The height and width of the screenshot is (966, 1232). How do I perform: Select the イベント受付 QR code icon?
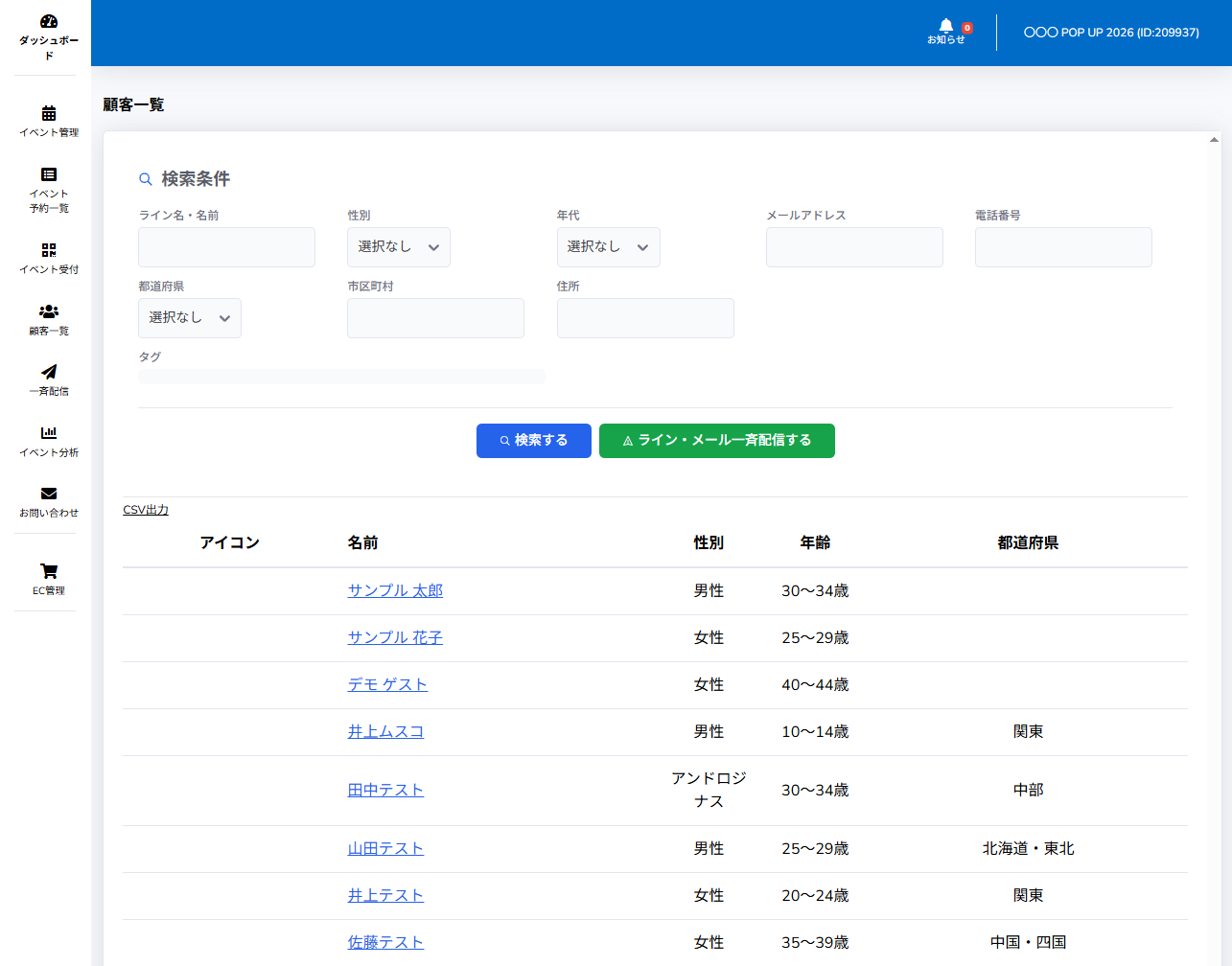click(x=49, y=250)
